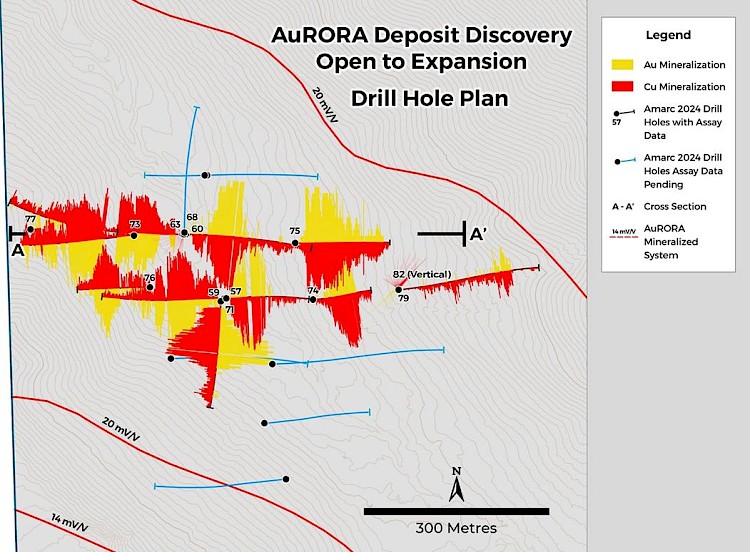The height and width of the screenshot is (552, 750).
Task: Select 'AuRORA Deposit Discovery' title text
Action: point(422,37)
